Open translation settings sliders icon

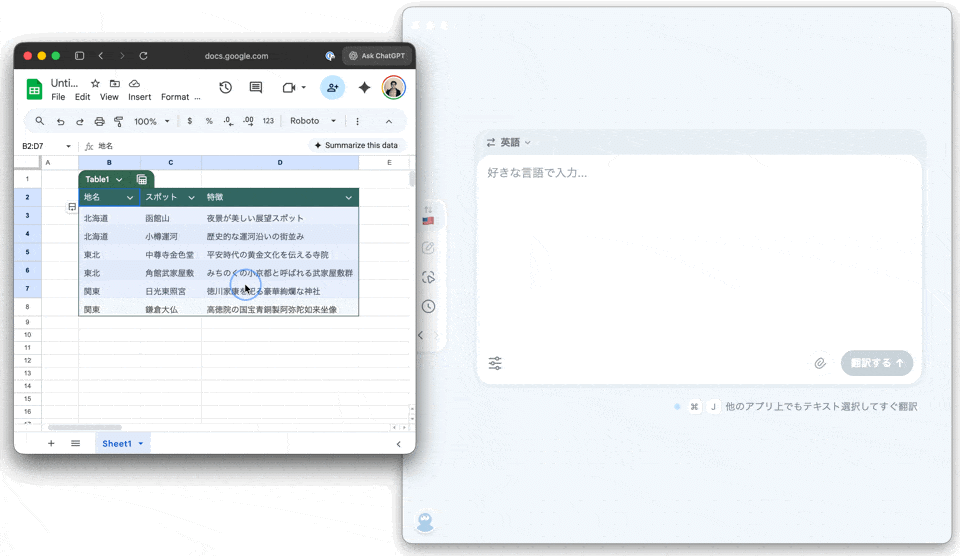coord(495,363)
